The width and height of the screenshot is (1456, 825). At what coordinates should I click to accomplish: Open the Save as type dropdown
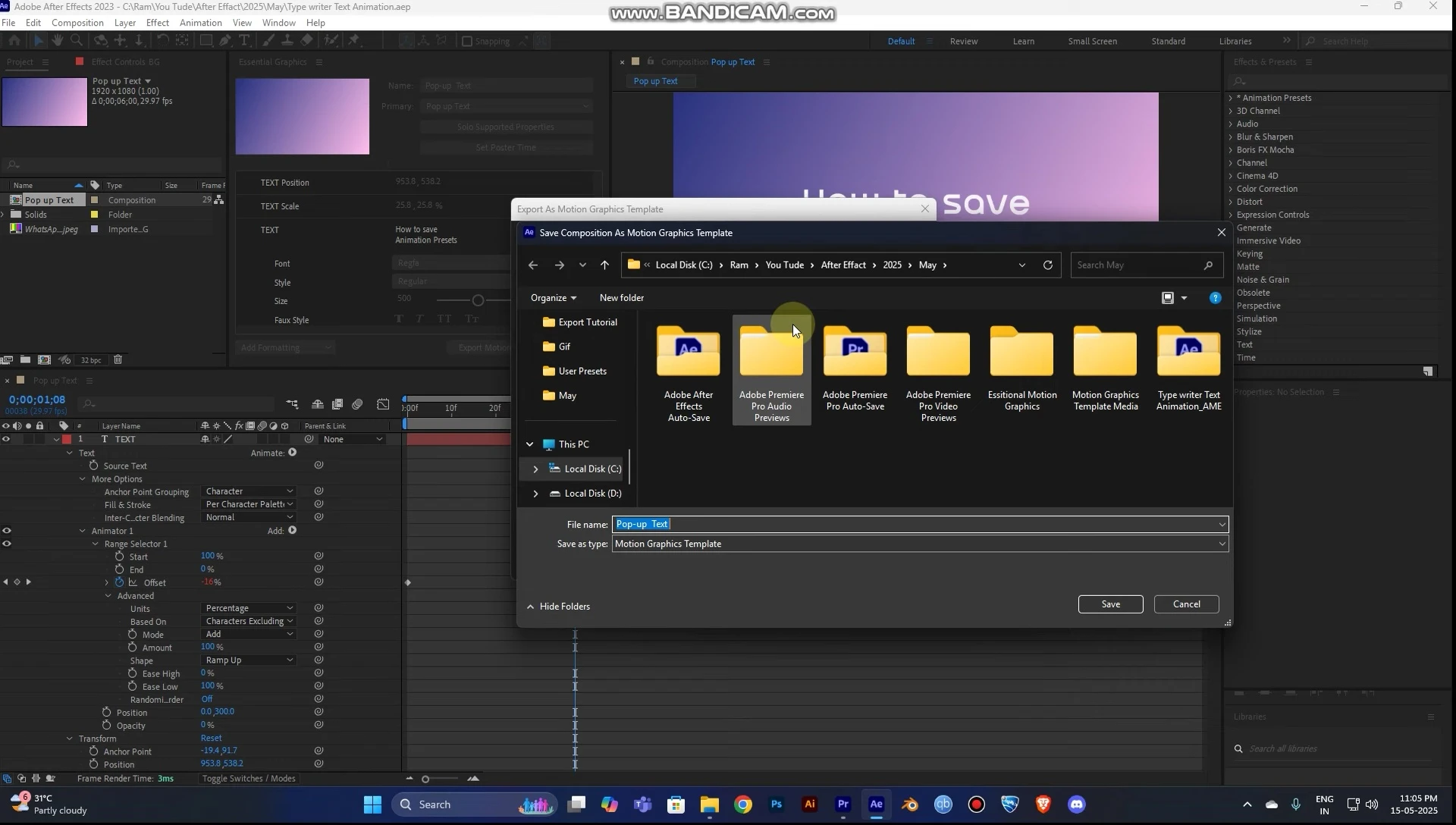920,544
